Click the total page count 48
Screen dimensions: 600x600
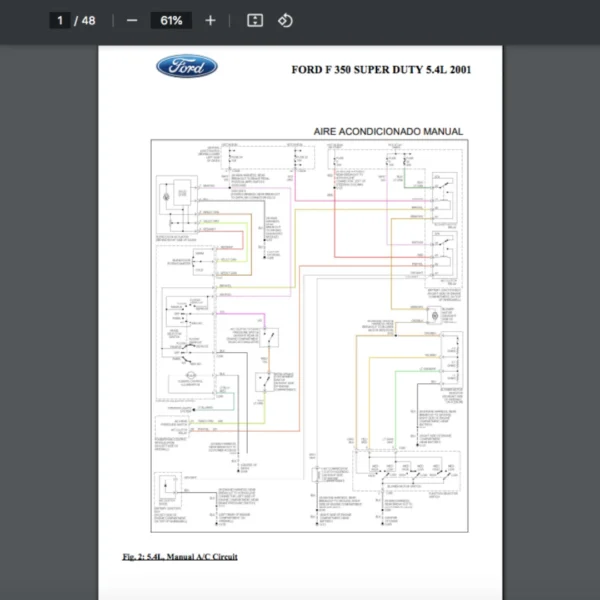[x=89, y=20]
